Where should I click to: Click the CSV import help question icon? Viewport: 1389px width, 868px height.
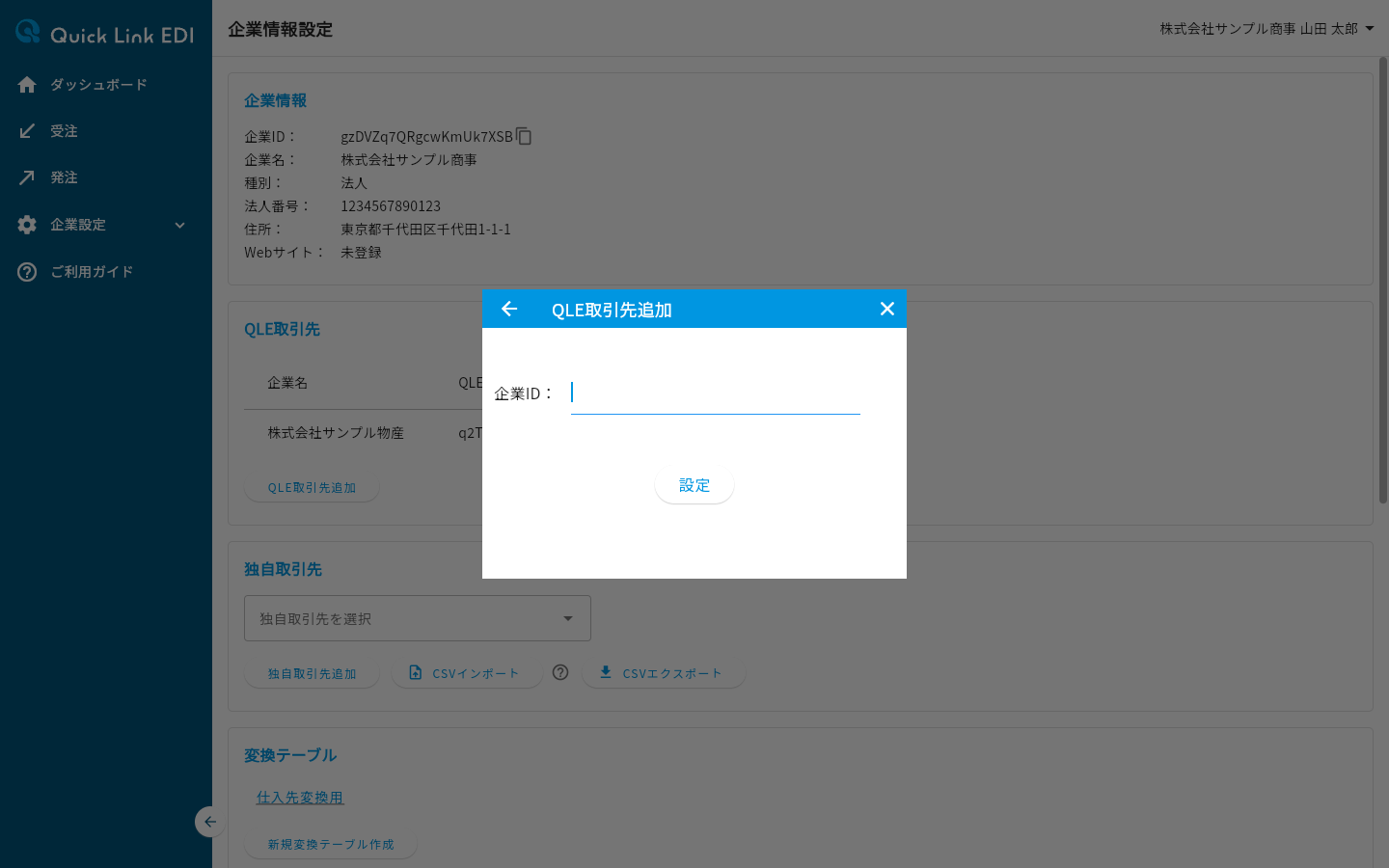pos(560,672)
